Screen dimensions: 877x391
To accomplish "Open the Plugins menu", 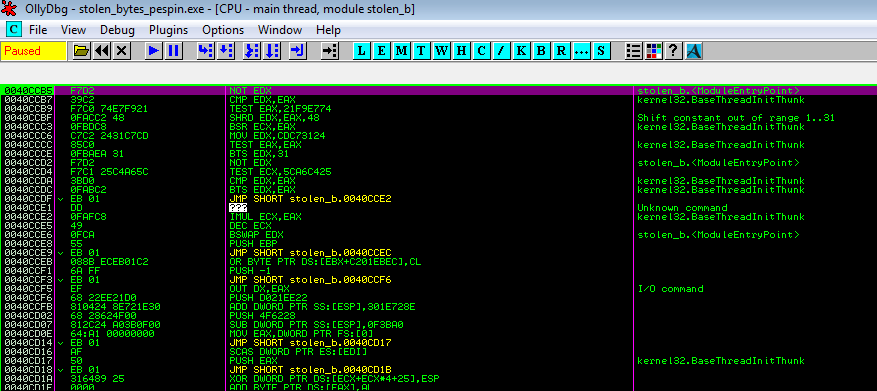I will pyautogui.click(x=168, y=30).
